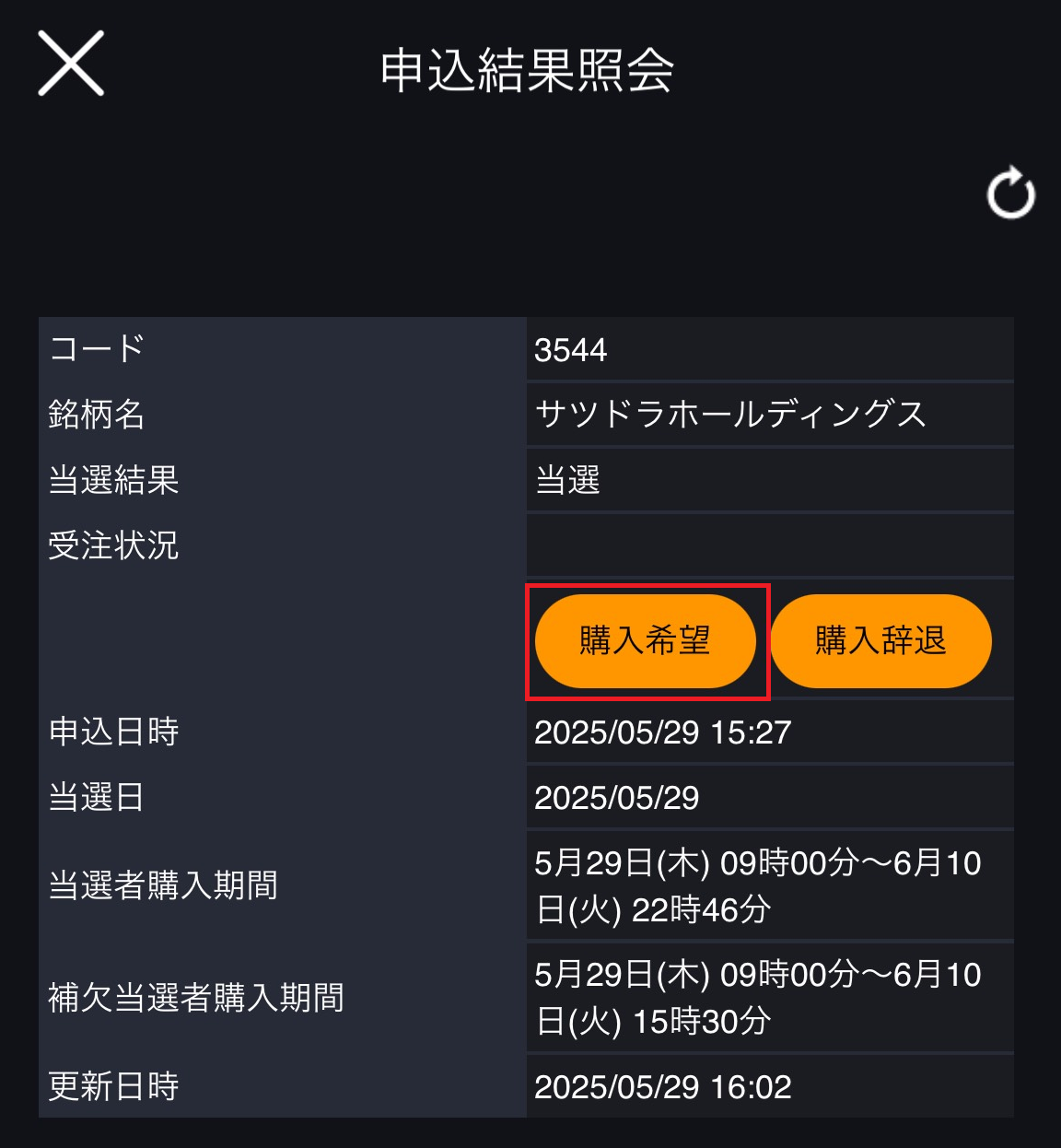
Task: Tap the 申込結果照会 page title
Action: click(527, 71)
